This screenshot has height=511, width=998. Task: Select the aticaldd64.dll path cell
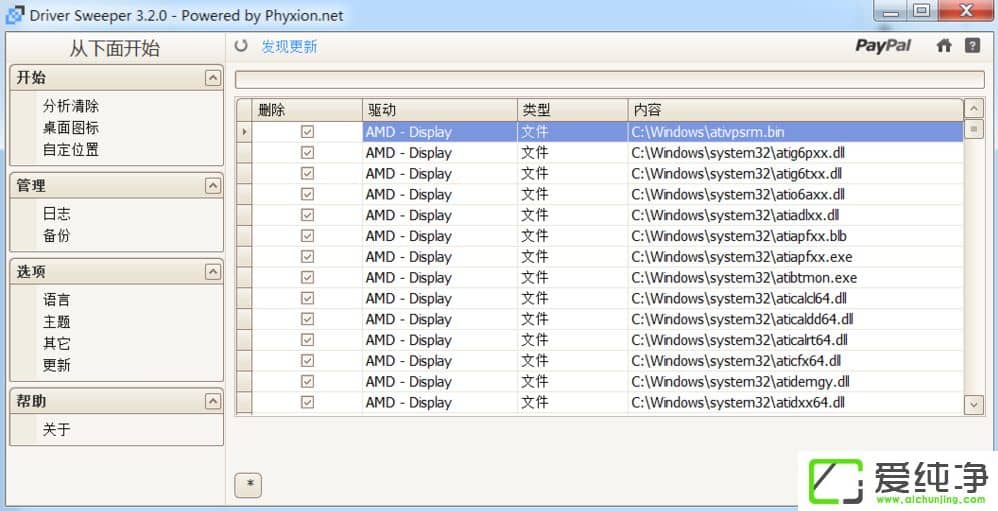click(796, 319)
